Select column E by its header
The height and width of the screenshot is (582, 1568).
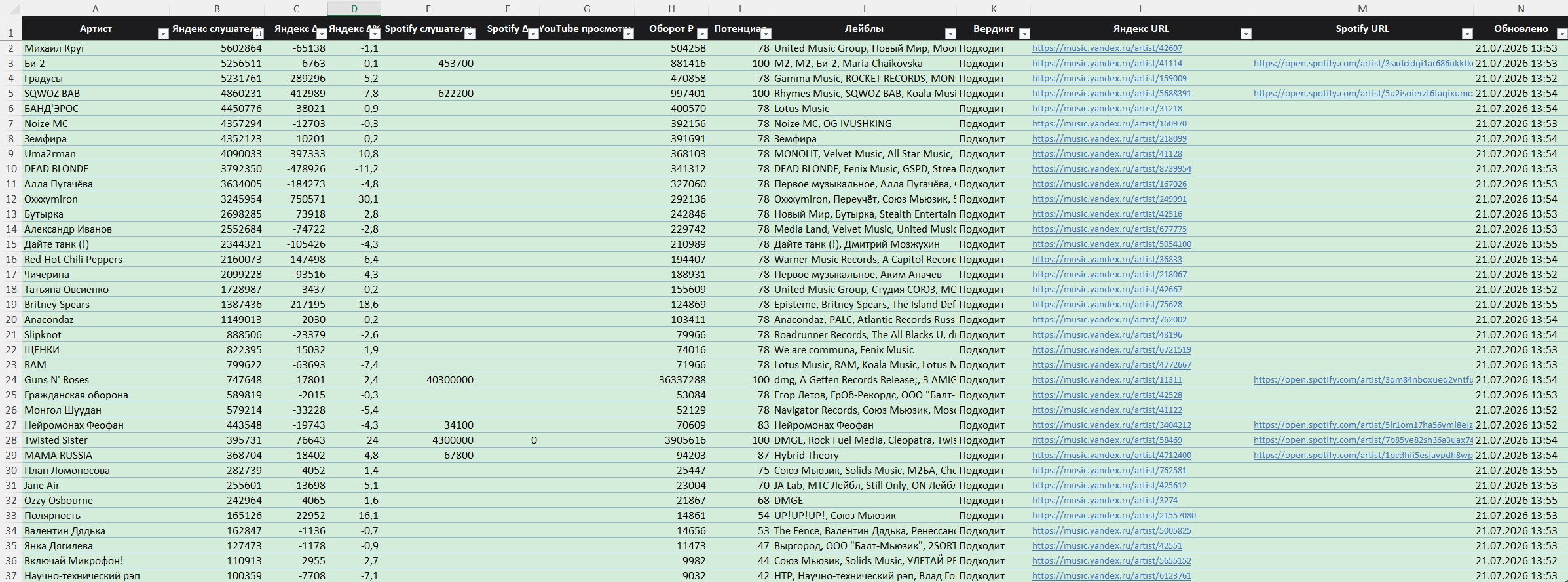[428, 9]
